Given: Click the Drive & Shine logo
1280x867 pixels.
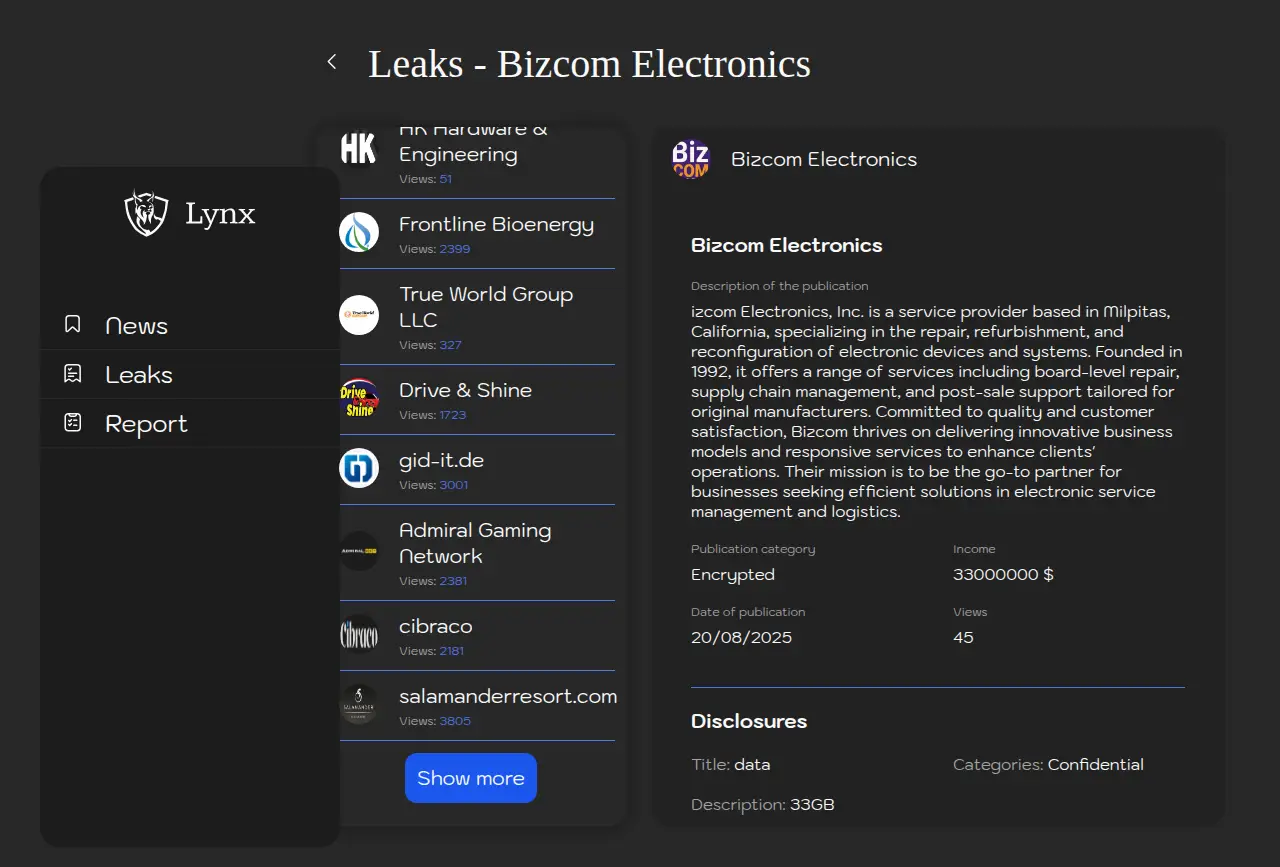Looking at the screenshot, I should tap(359, 398).
